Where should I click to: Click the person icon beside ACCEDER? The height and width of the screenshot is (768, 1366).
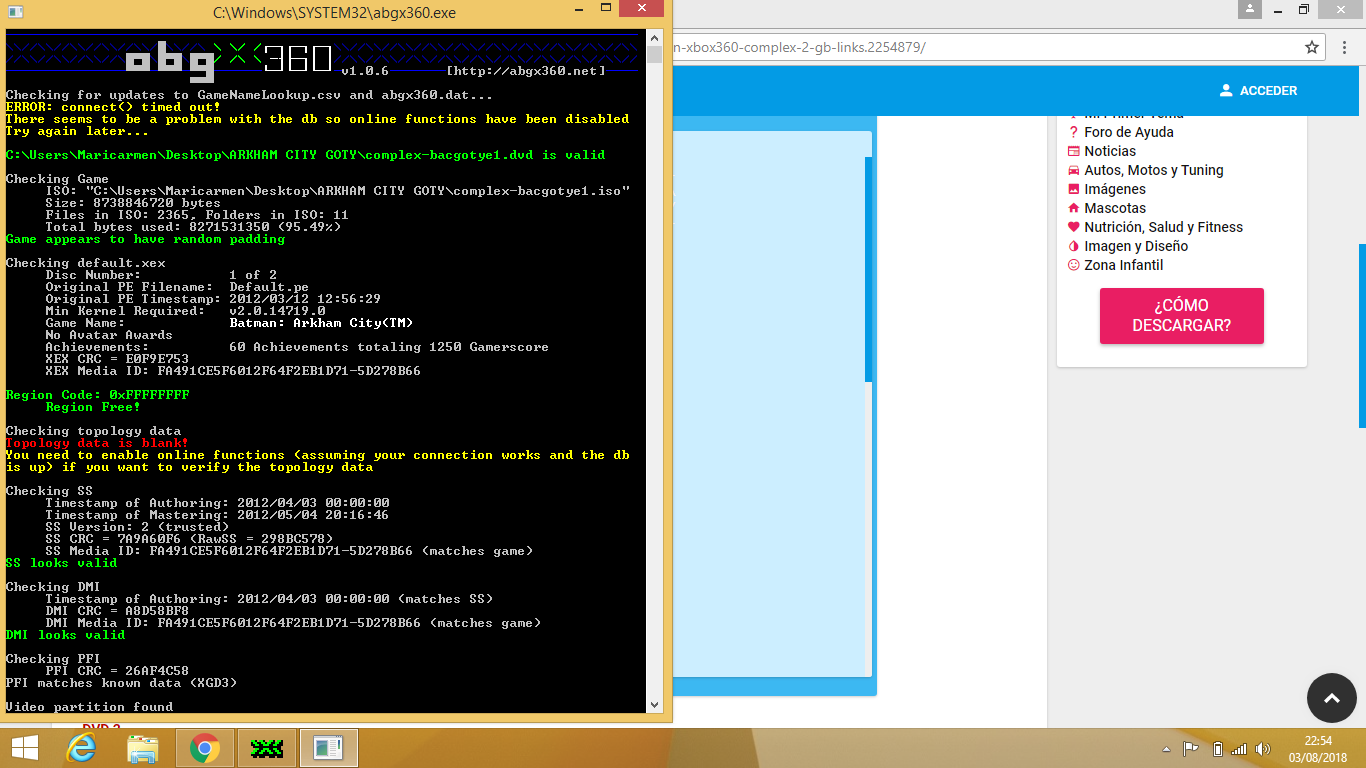tap(1226, 90)
